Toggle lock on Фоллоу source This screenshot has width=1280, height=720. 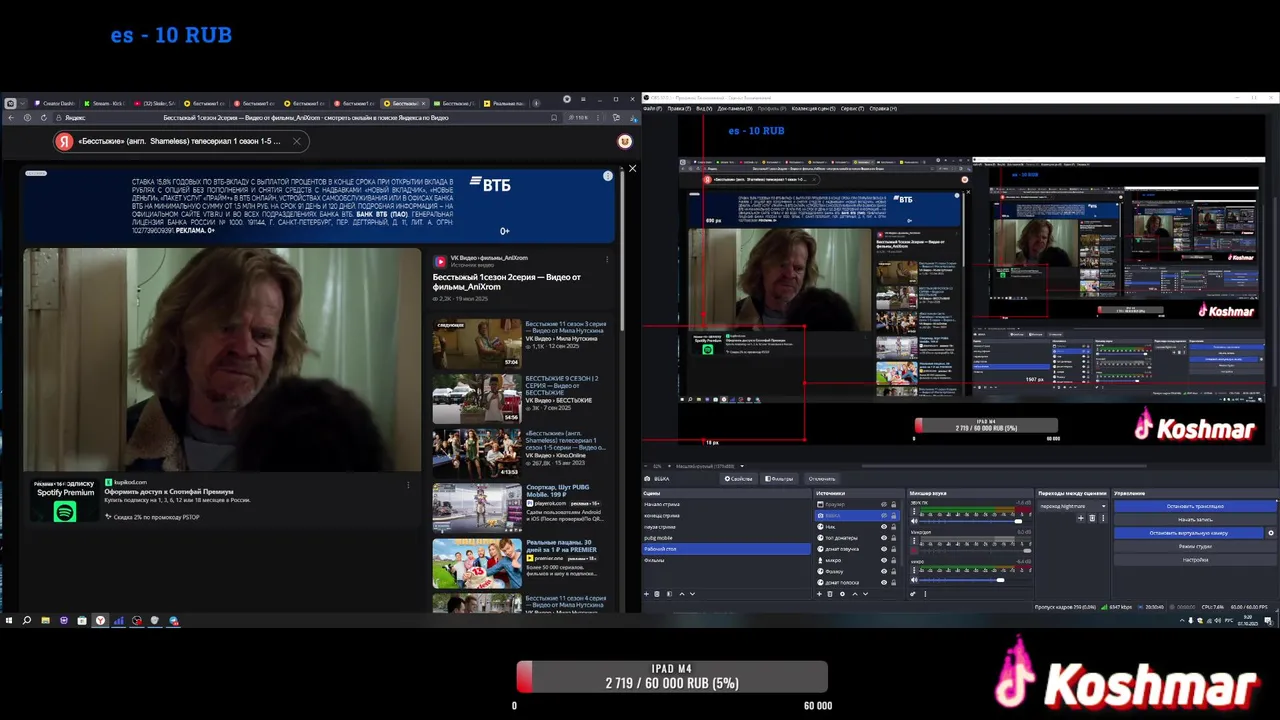[x=894, y=571]
